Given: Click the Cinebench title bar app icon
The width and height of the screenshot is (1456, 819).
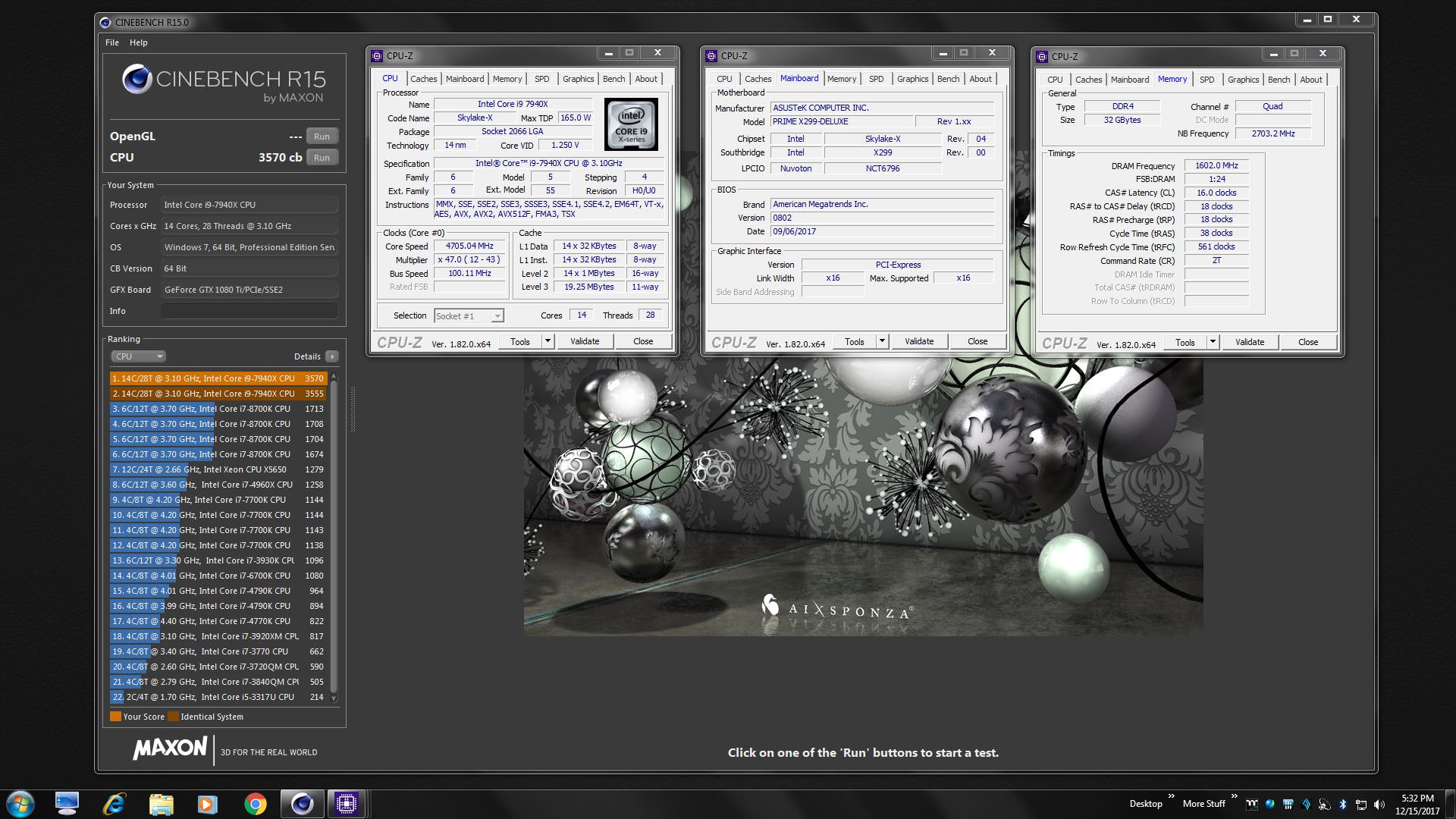Looking at the screenshot, I should tap(105, 23).
